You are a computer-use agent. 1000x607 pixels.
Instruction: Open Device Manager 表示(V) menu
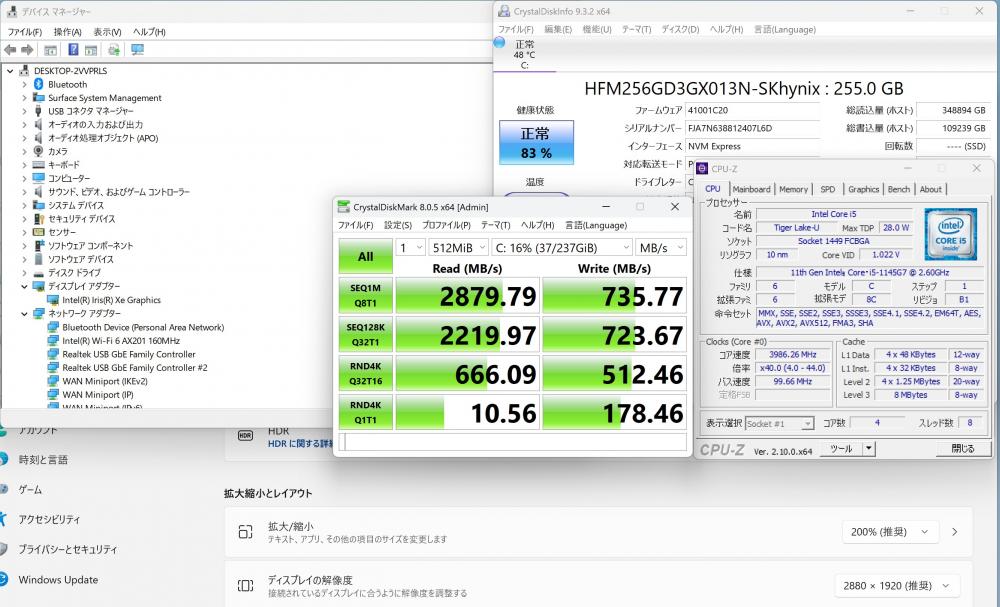coord(107,31)
